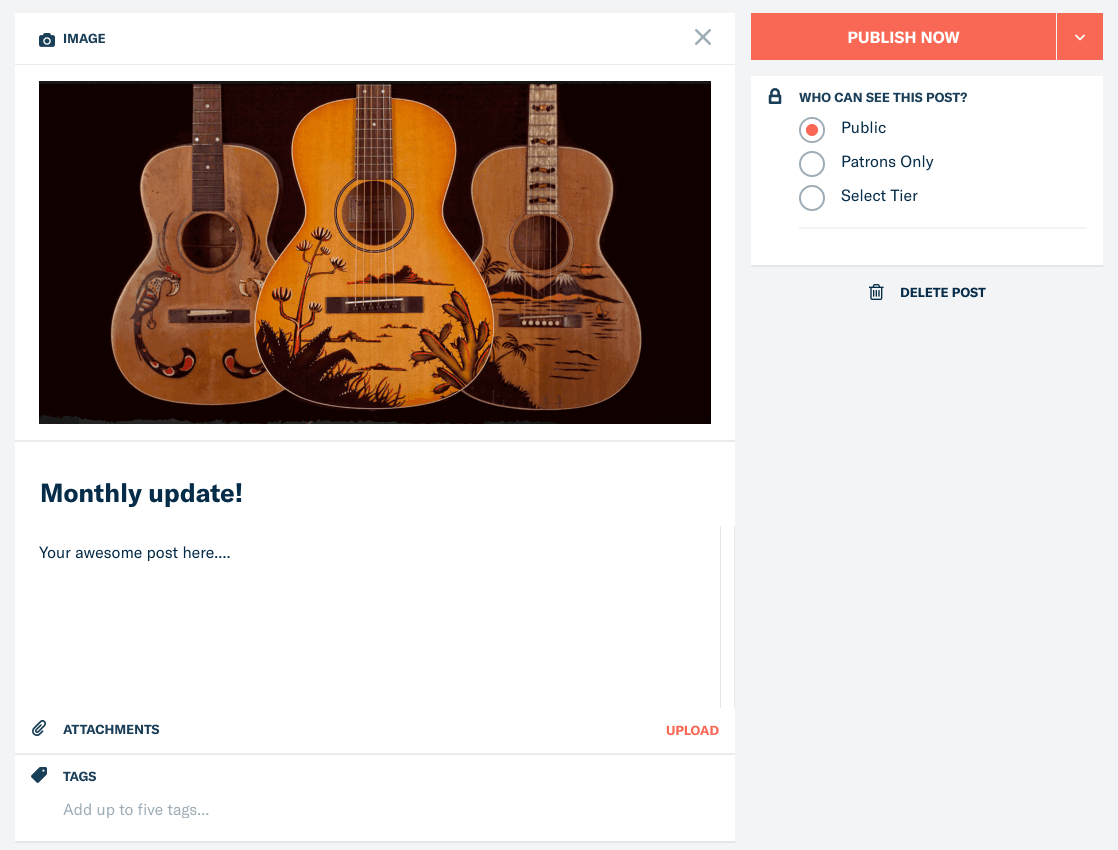This screenshot has width=1118, height=850.
Task: Click the paperclip Attachments icon
Action: pyautogui.click(x=39, y=728)
